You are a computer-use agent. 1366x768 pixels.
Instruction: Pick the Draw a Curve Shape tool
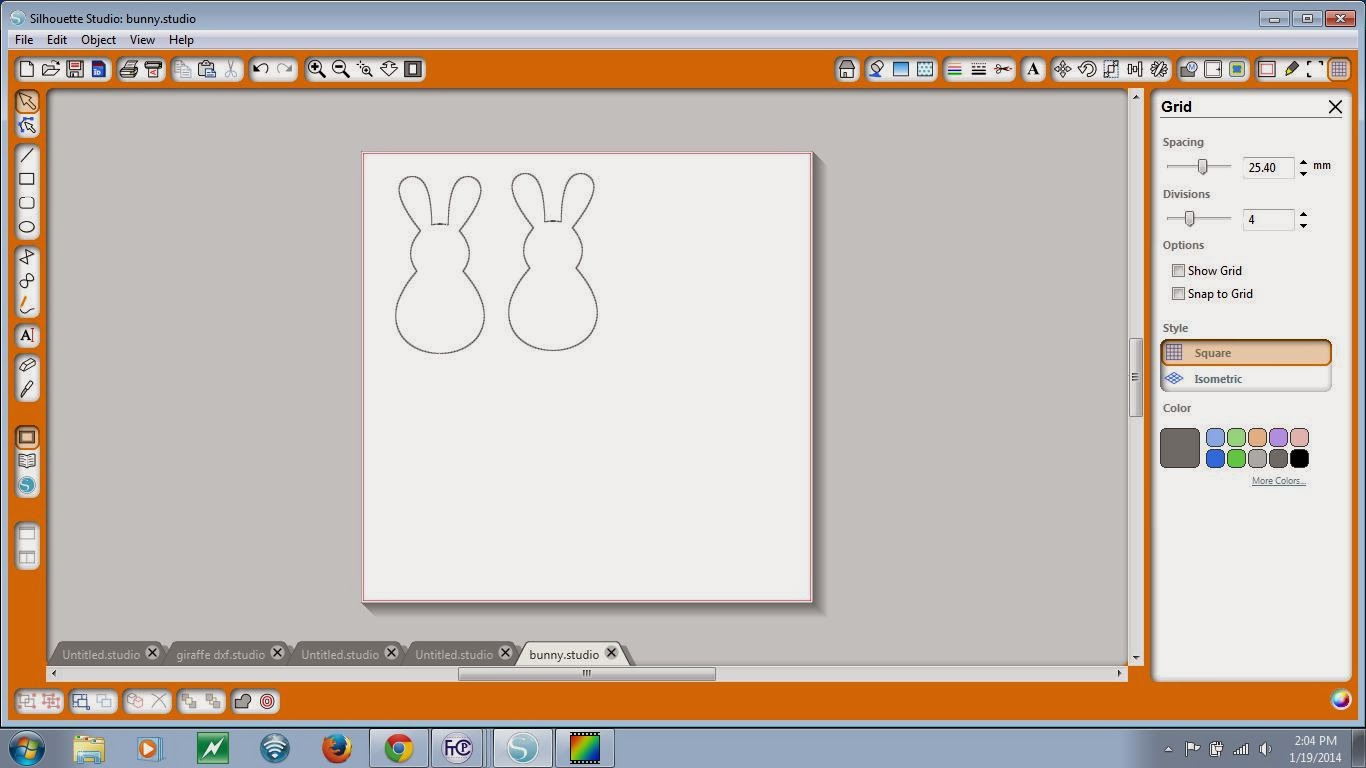pos(27,281)
